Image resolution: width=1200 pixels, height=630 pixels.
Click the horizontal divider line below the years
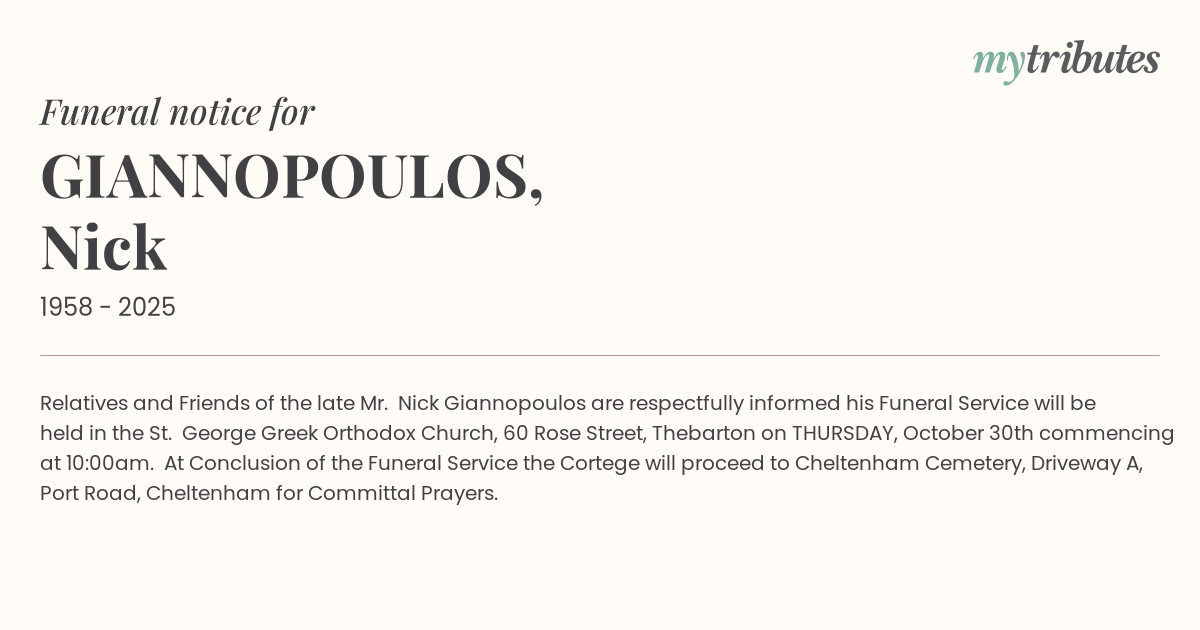click(600, 355)
